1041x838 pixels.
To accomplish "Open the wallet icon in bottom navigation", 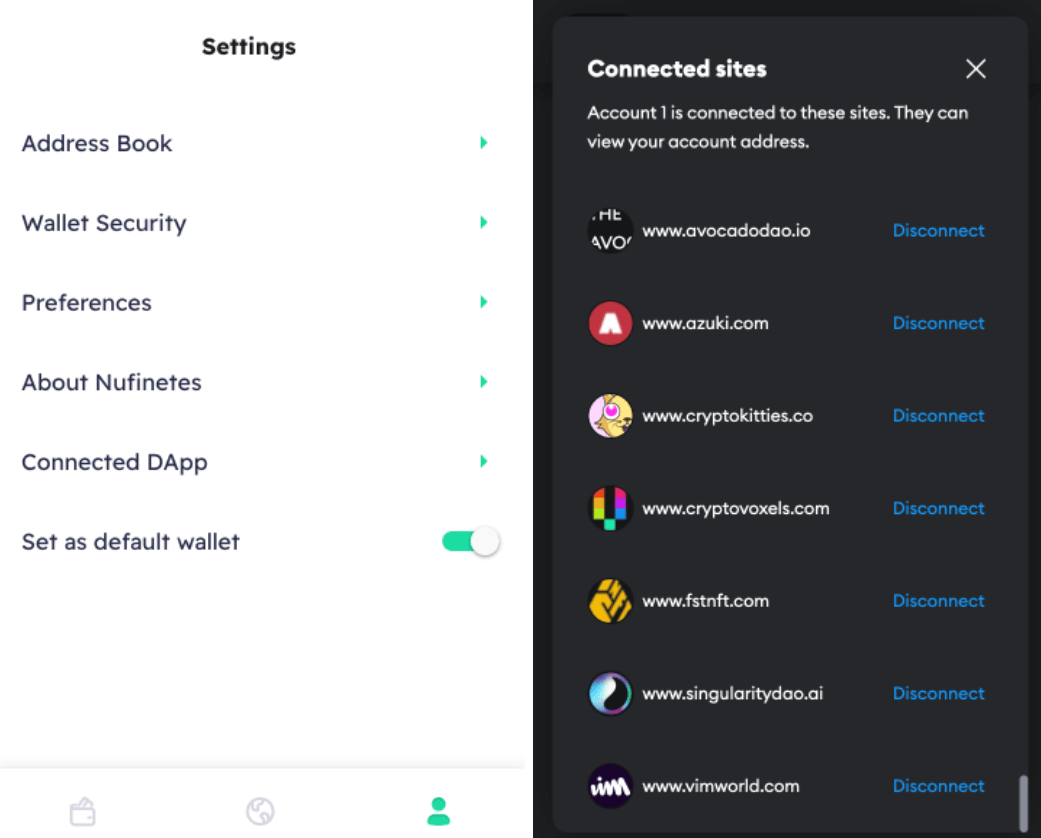I will click(83, 811).
